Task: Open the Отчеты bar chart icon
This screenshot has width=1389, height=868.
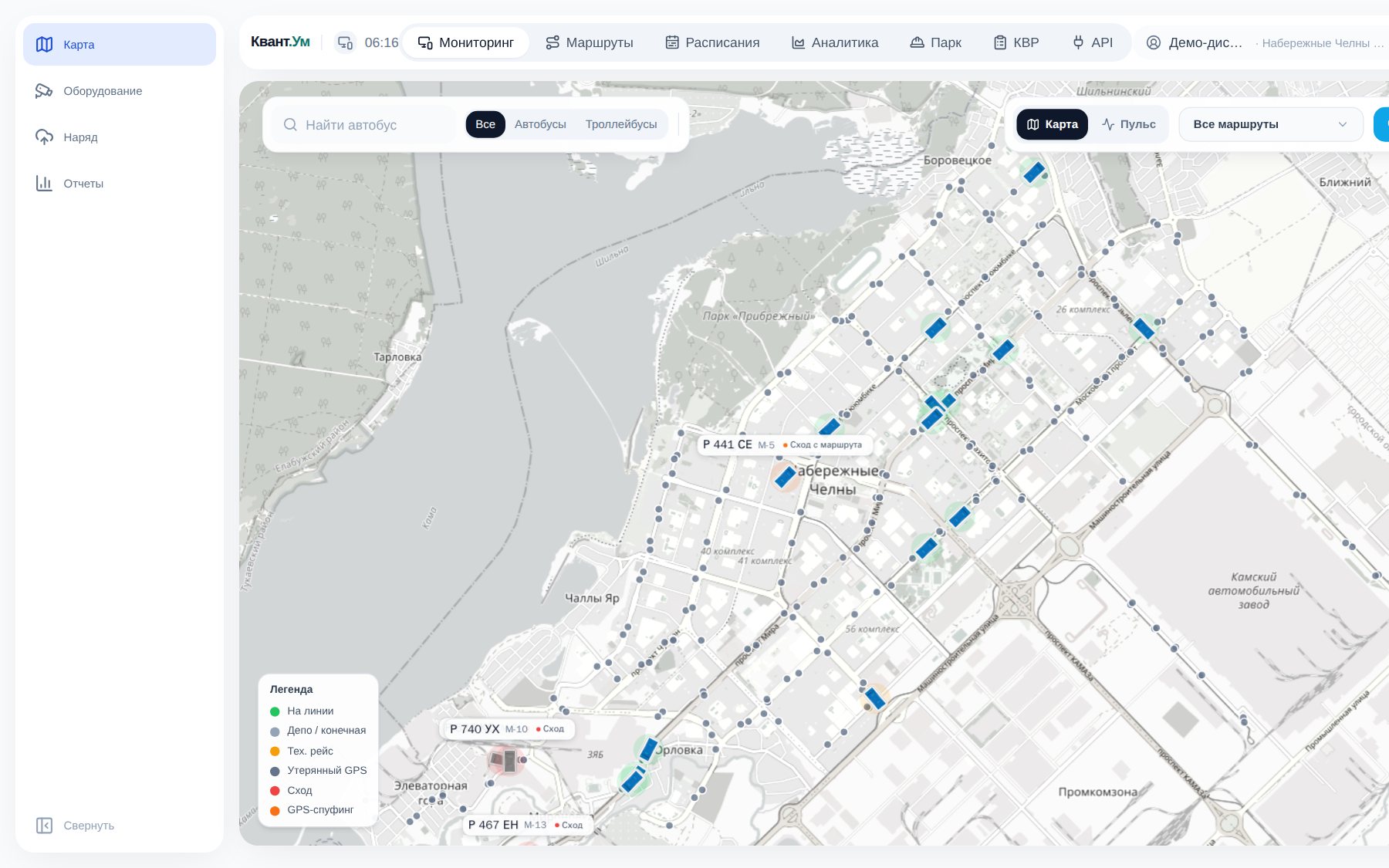Action: click(44, 184)
